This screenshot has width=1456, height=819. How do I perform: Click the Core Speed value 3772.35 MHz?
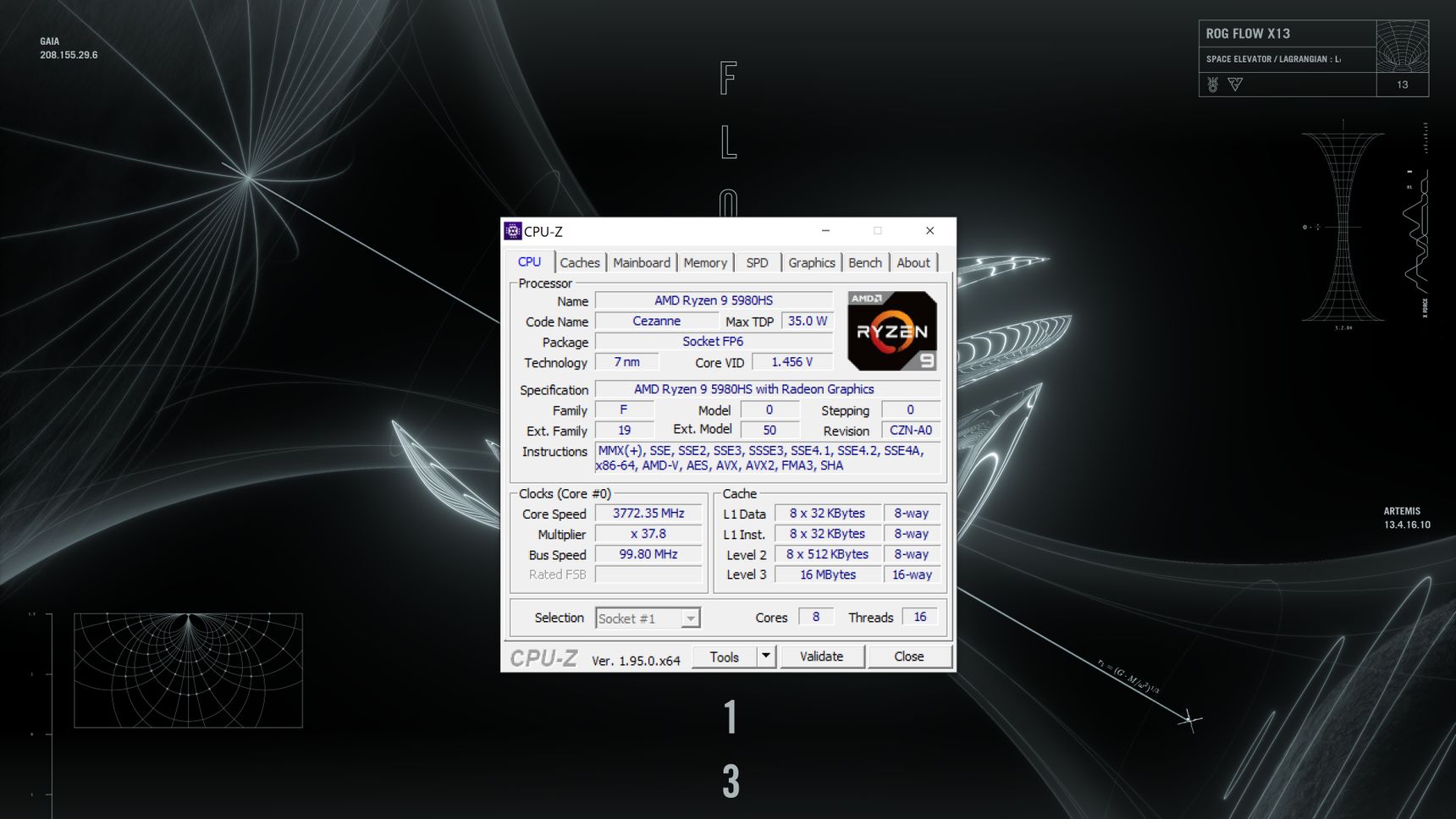point(648,514)
